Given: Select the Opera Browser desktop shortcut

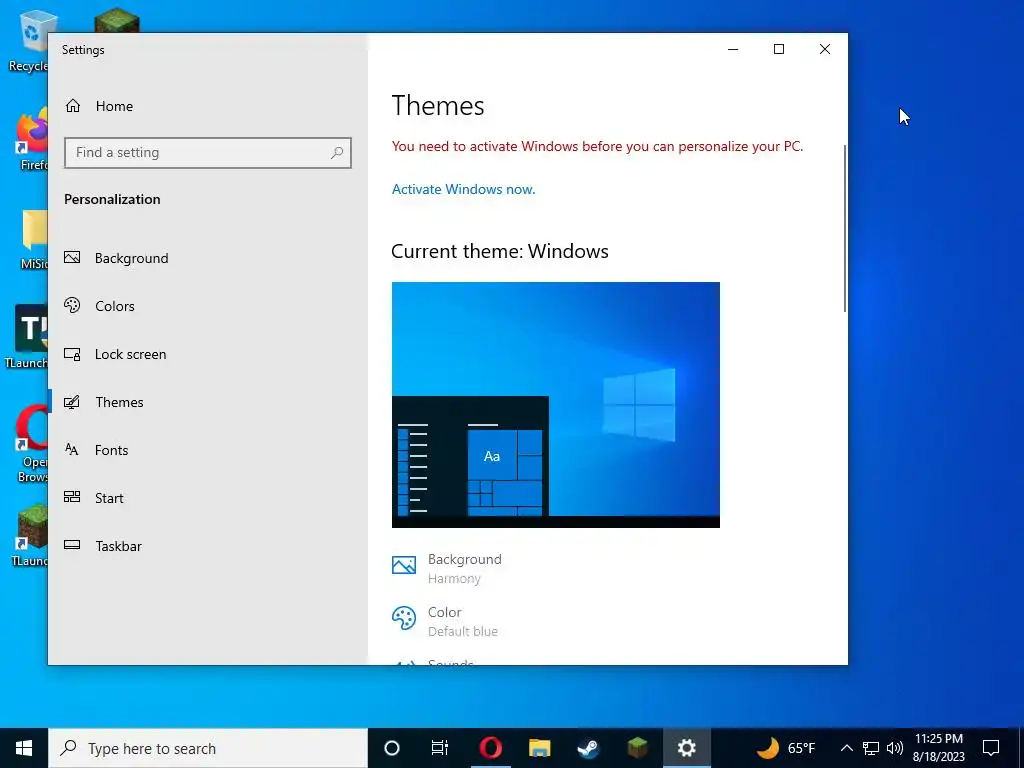Looking at the screenshot, I should 33,443.
